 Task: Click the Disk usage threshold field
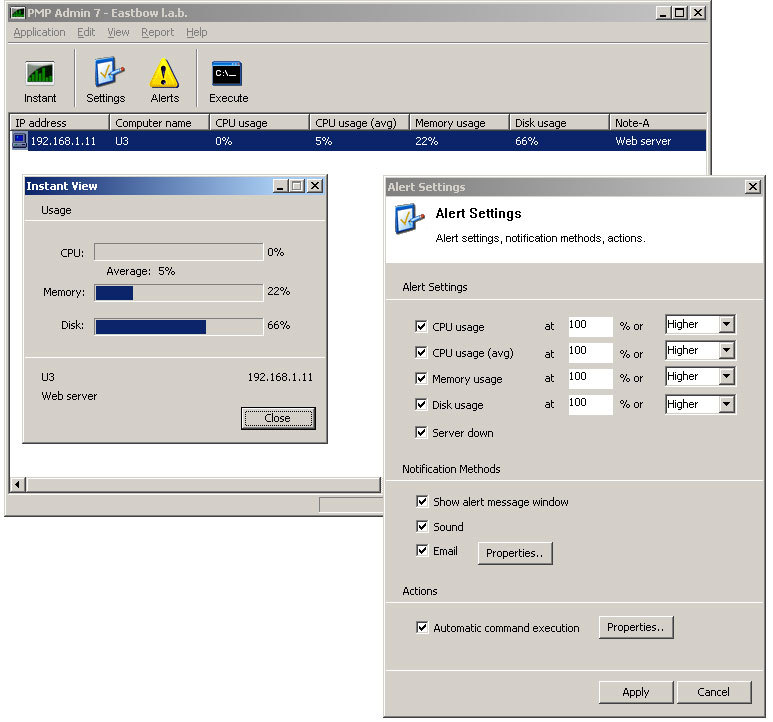point(590,404)
